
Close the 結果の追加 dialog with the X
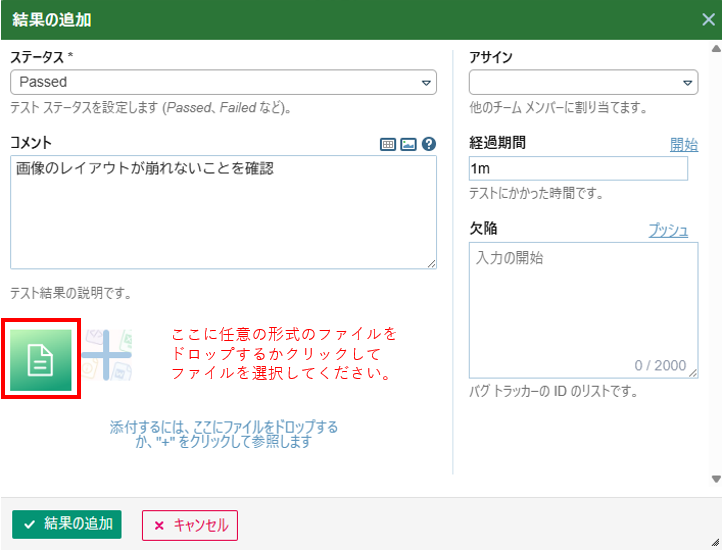(x=708, y=19)
